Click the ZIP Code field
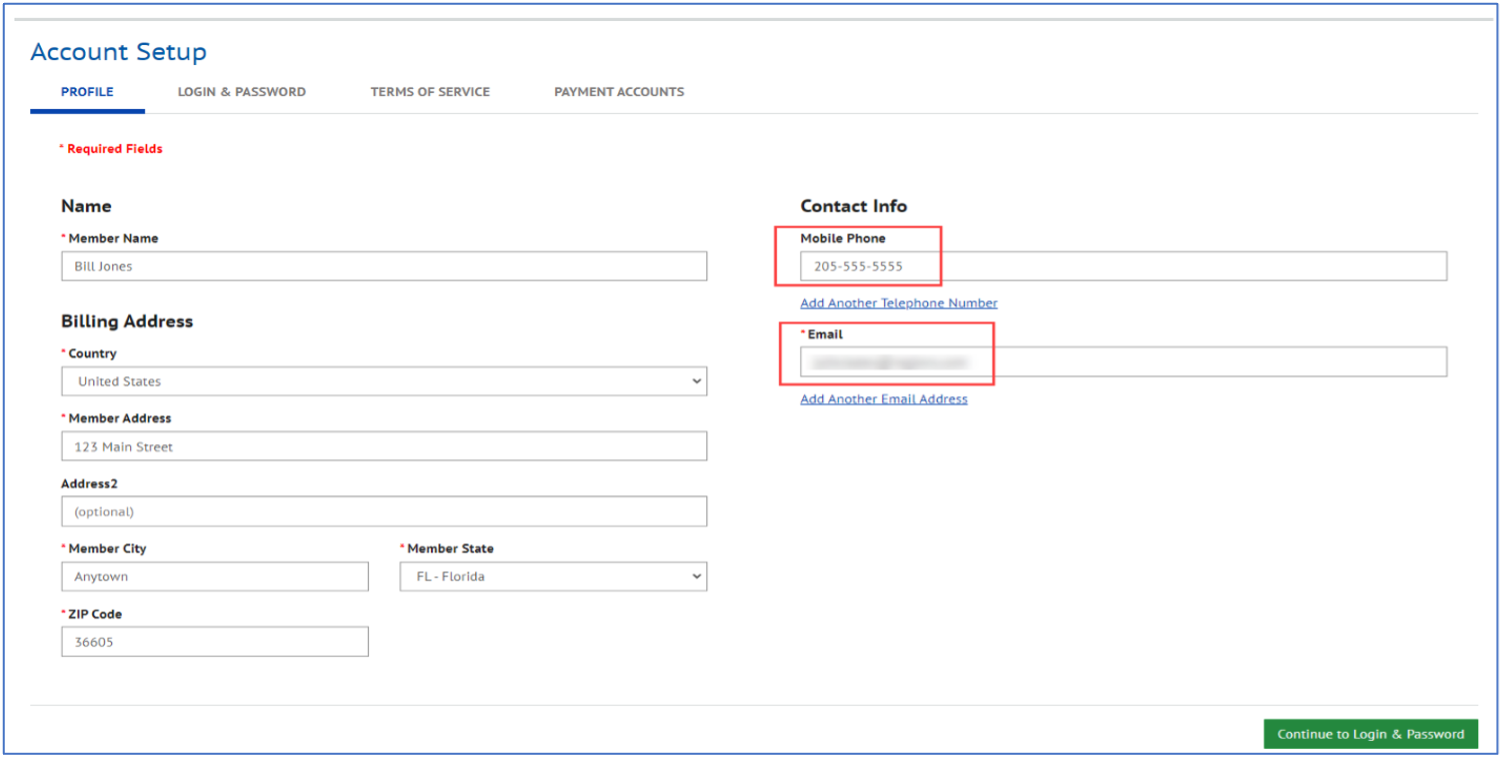Image resolution: width=1503 pixels, height=760 pixels. tap(214, 642)
